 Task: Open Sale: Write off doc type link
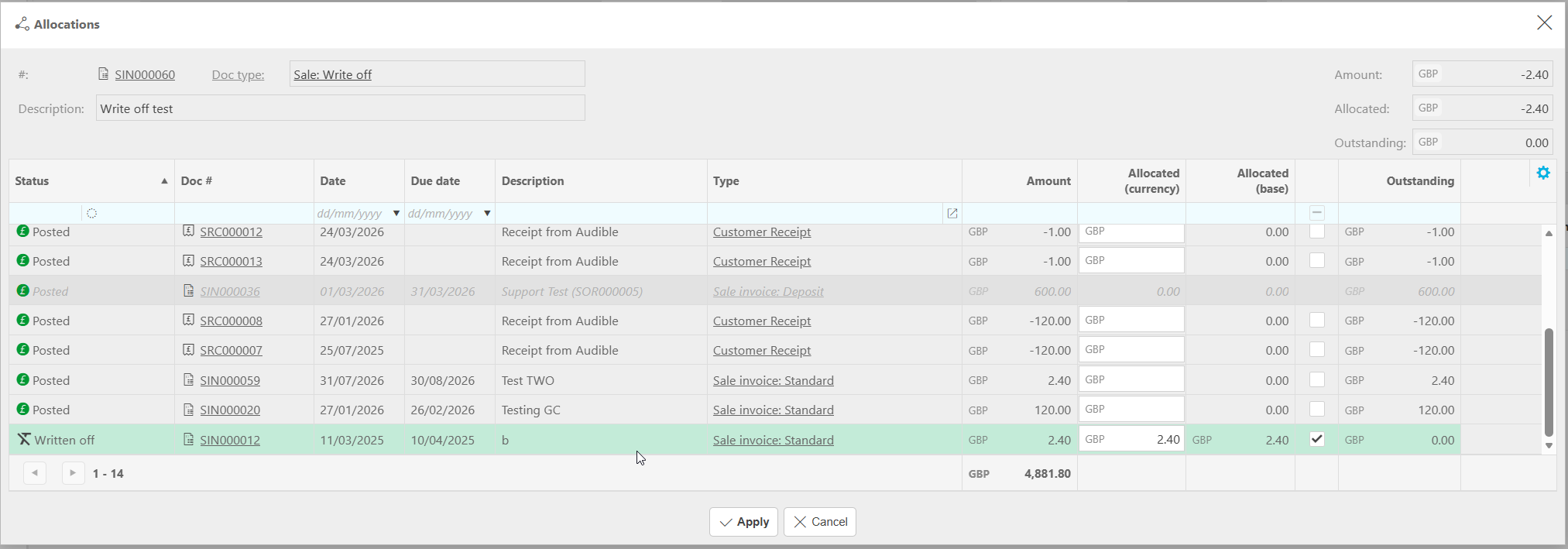(332, 75)
